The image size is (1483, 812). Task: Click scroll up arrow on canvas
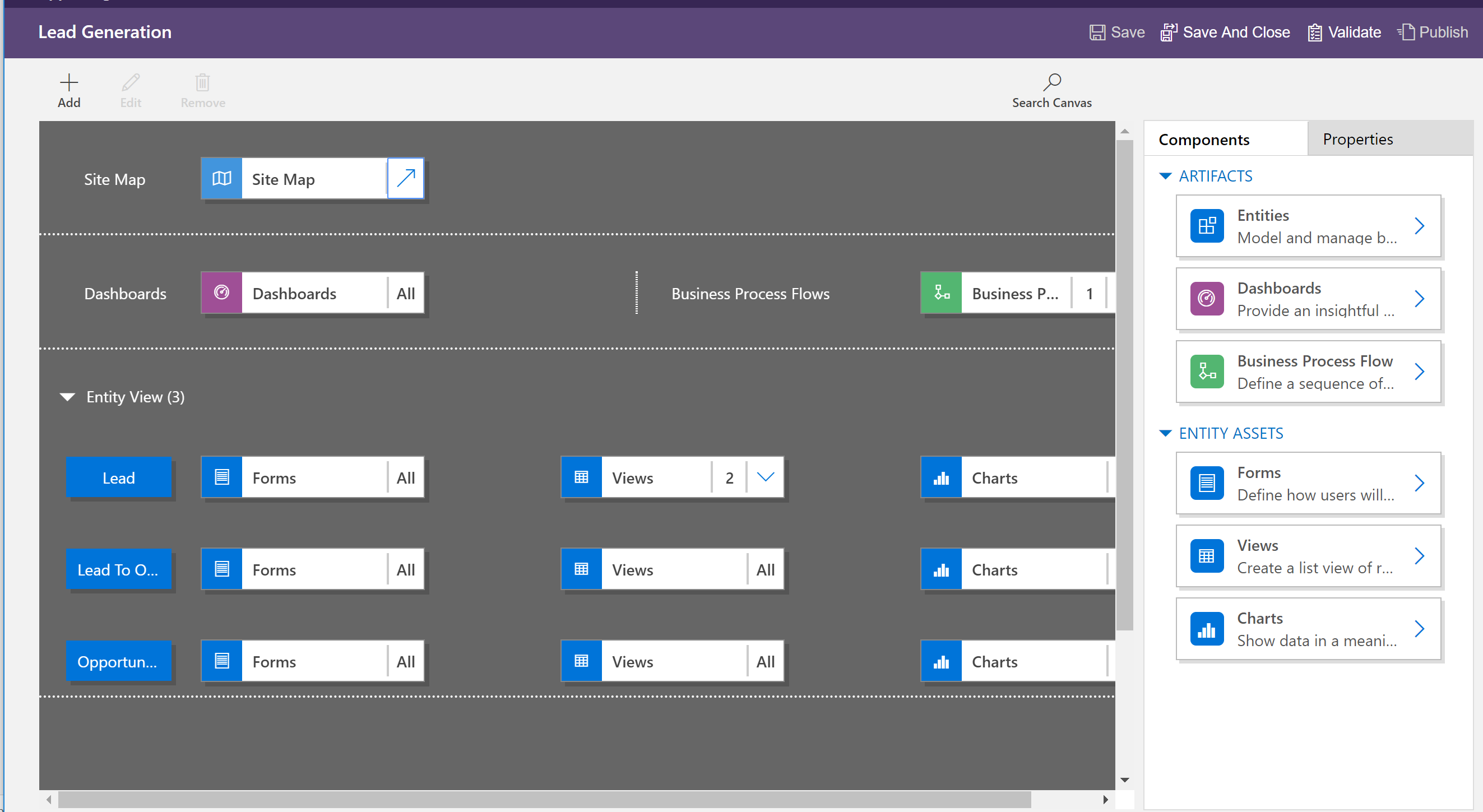coord(1124,131)
